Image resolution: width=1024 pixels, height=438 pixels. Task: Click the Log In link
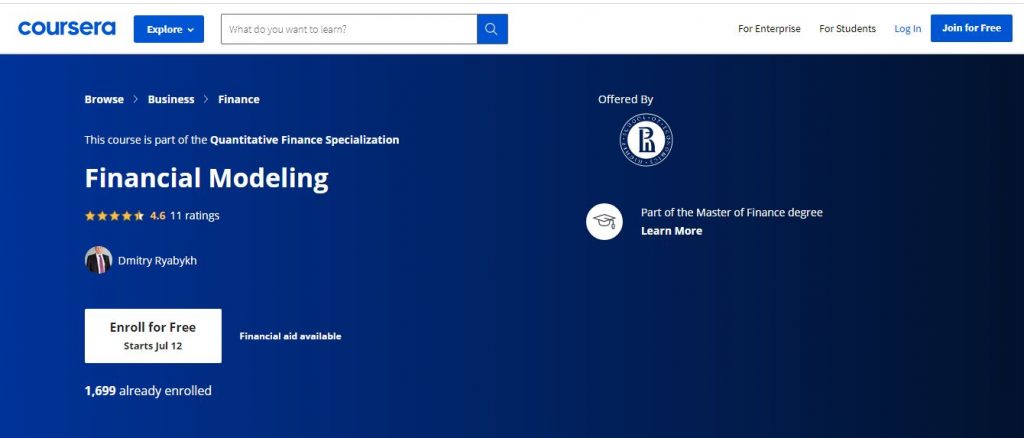point(907,29)
